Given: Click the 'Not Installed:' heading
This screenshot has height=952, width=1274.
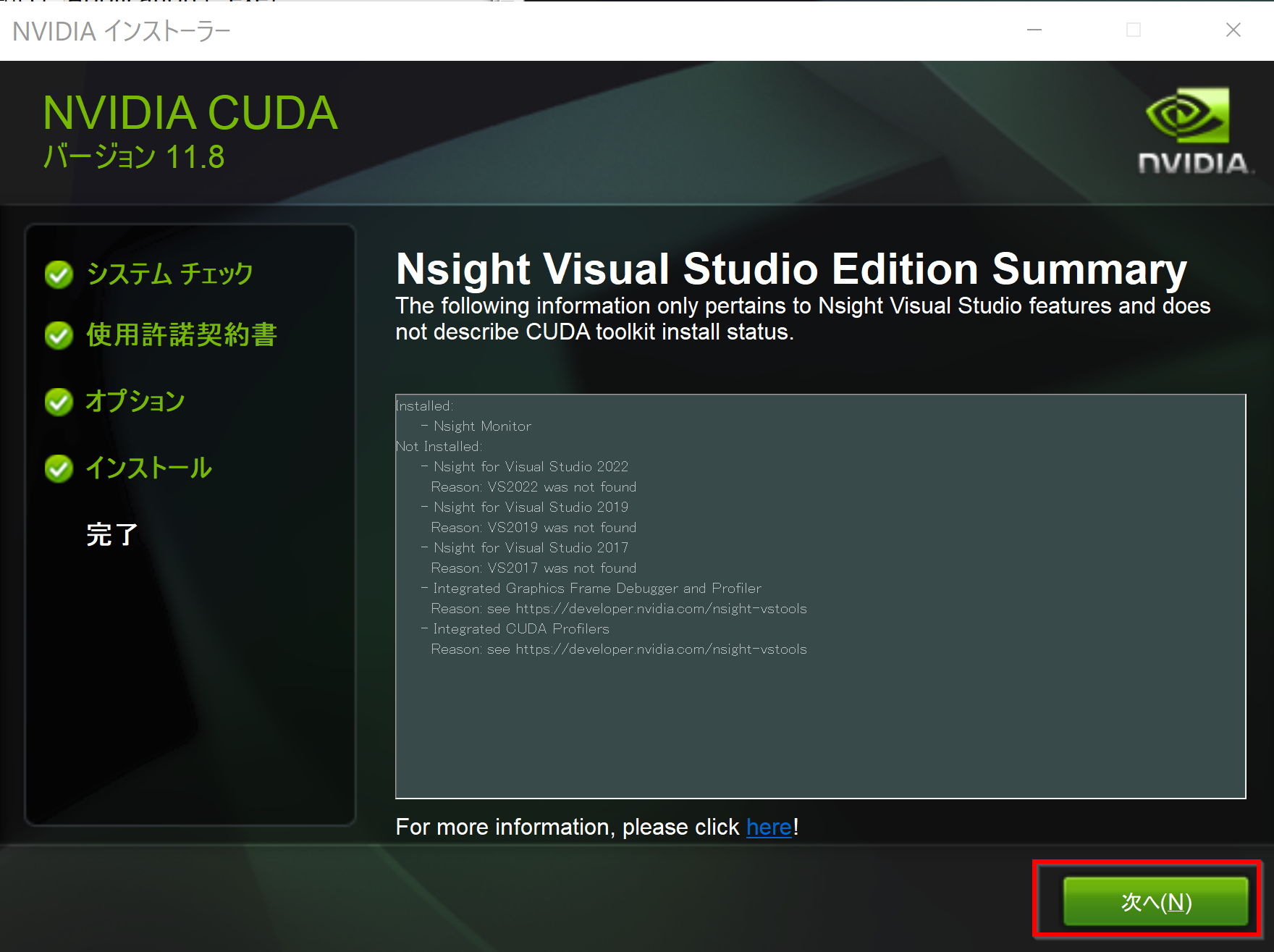Looking at the screenshot, I should point(439,447).
